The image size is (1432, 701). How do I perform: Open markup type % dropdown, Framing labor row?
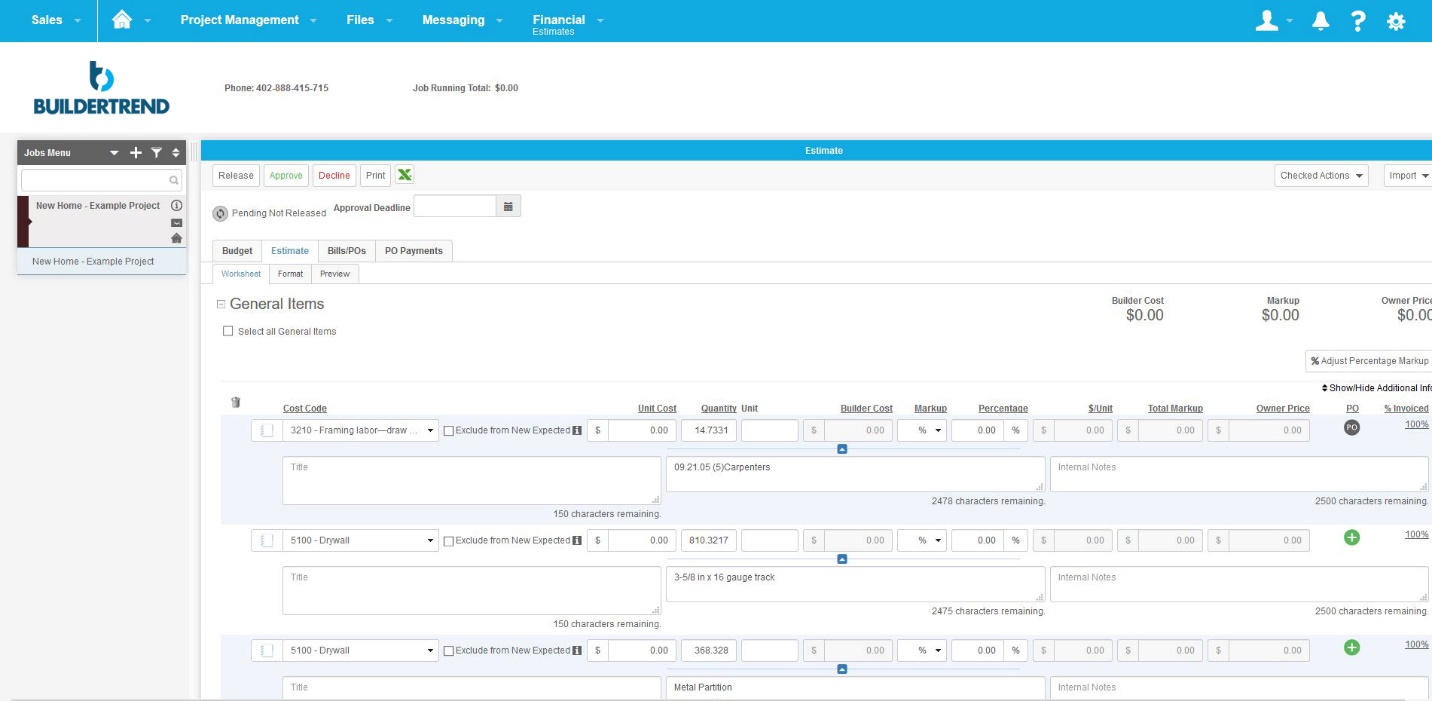pos(922,430)
